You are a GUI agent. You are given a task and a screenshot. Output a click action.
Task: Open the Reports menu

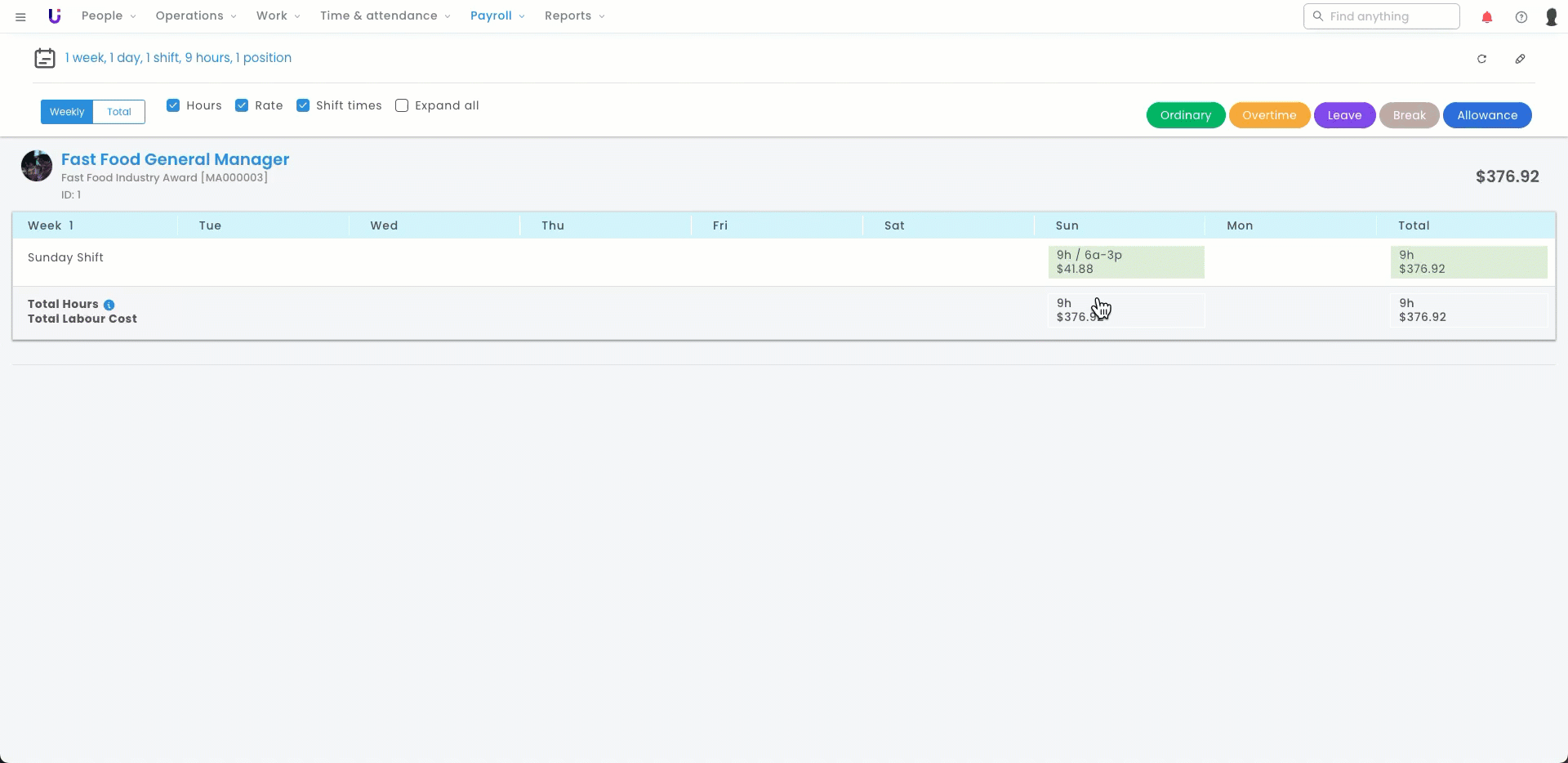pyautogui.click(x=574, y=16)
